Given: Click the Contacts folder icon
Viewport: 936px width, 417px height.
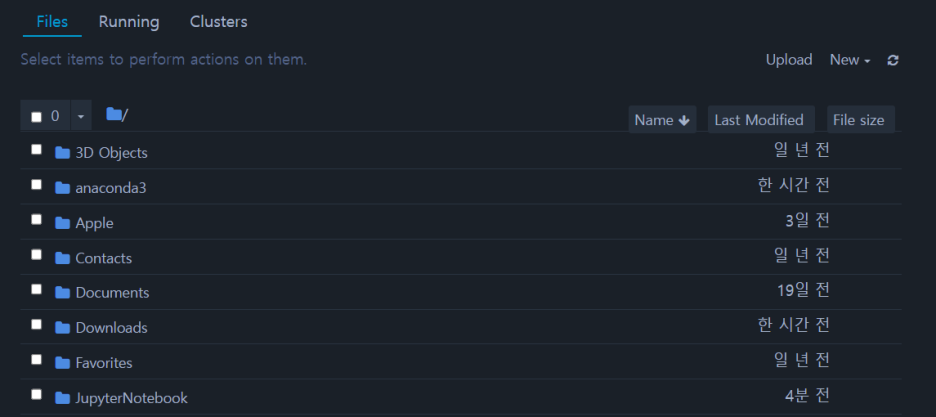Looking at the screenshot, I should [x=62, y=258].
